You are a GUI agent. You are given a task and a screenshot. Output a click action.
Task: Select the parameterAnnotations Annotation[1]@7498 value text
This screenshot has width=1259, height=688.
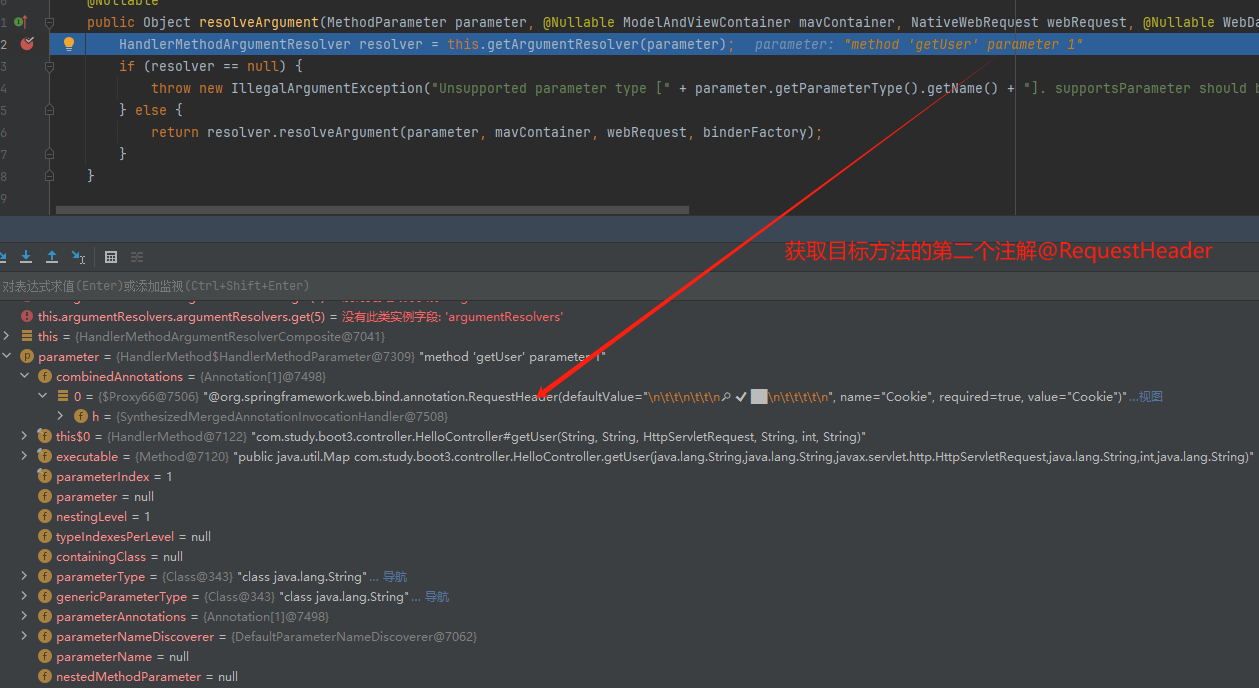[267, 617]
